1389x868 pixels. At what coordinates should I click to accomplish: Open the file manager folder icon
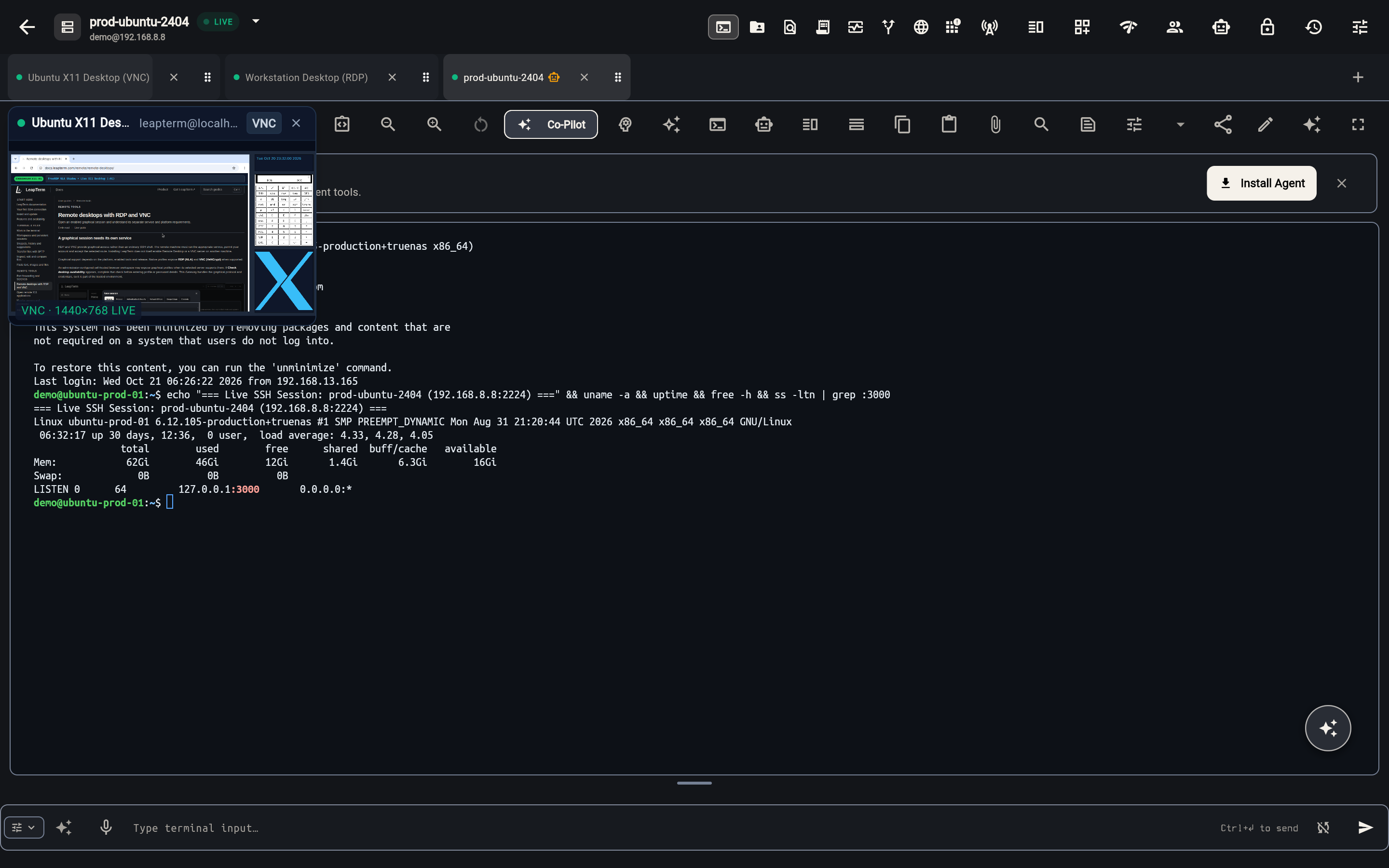[x=757, y=27]
